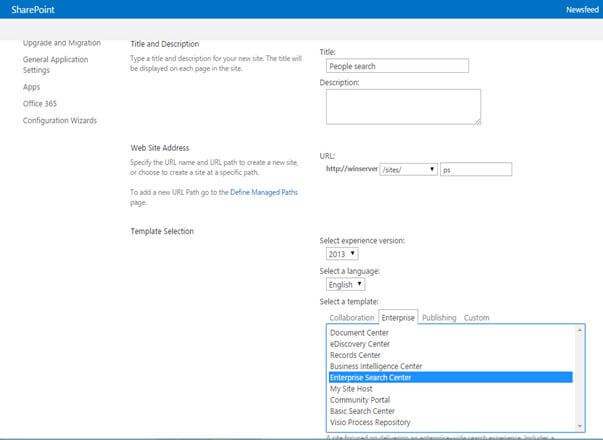Switch to the Collaboration template tab
The height and width of the screenshot is (440, 603).
click(x=351, y=318)
